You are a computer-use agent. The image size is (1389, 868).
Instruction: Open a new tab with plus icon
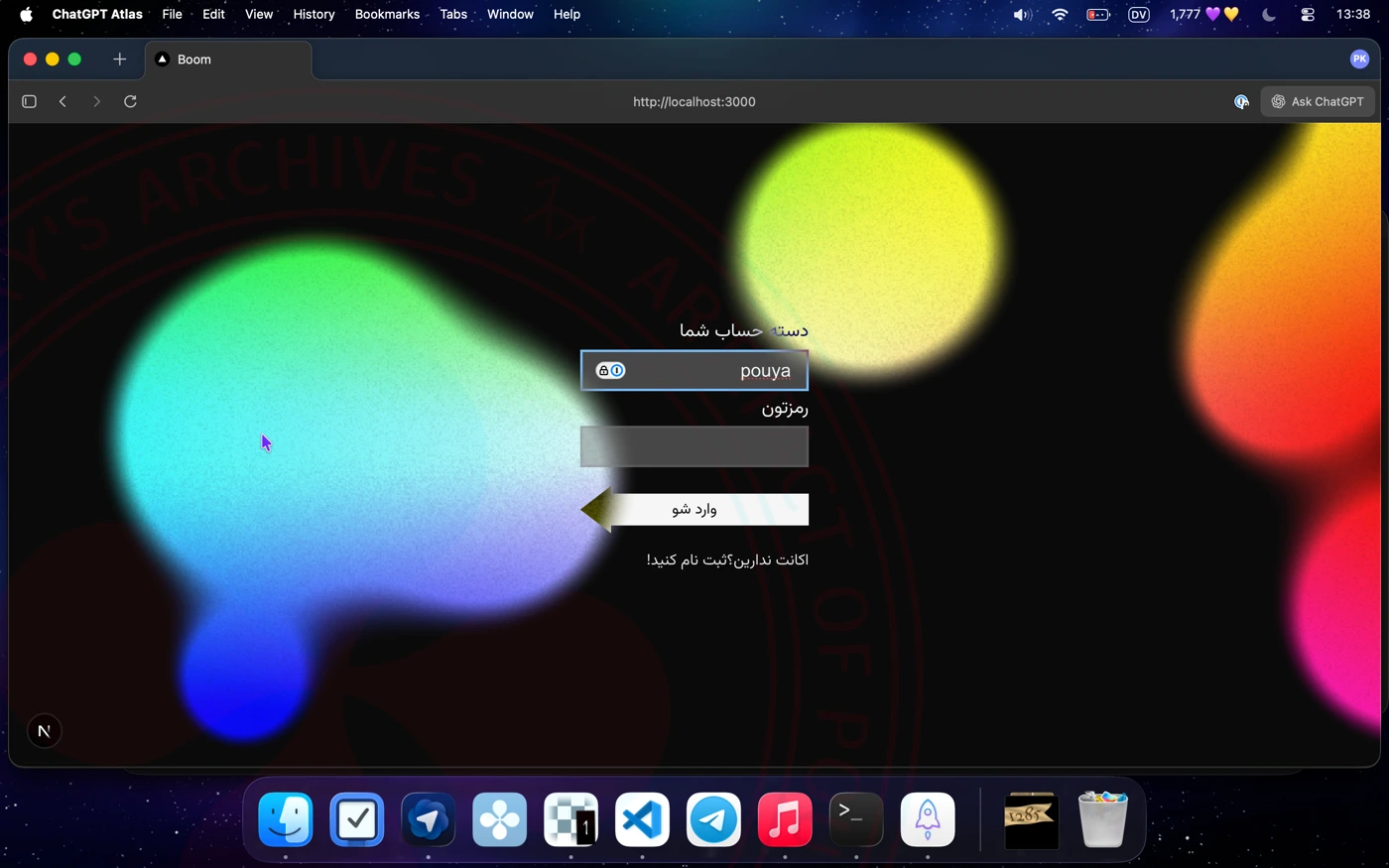[x=119, y=60]
